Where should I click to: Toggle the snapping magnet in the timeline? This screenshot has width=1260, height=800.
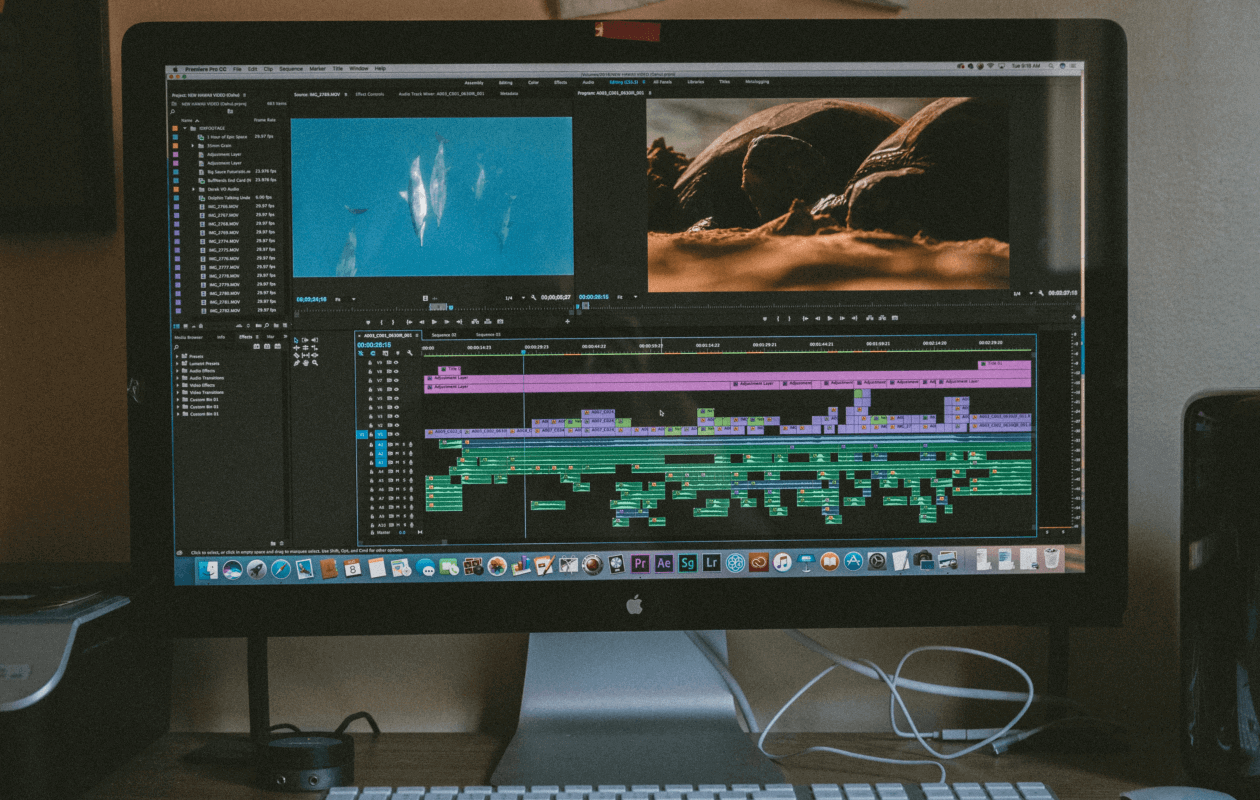[x=360, y=353]
